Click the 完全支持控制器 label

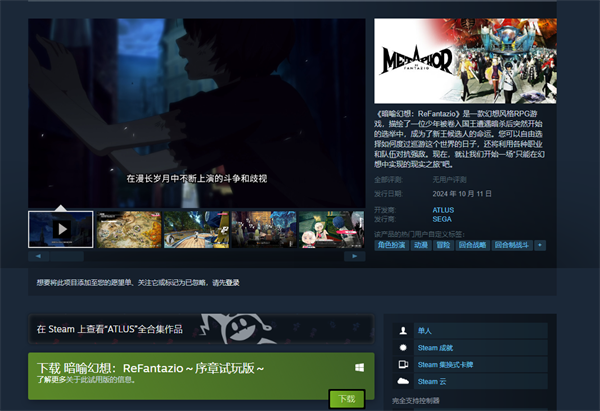[416, 401]
